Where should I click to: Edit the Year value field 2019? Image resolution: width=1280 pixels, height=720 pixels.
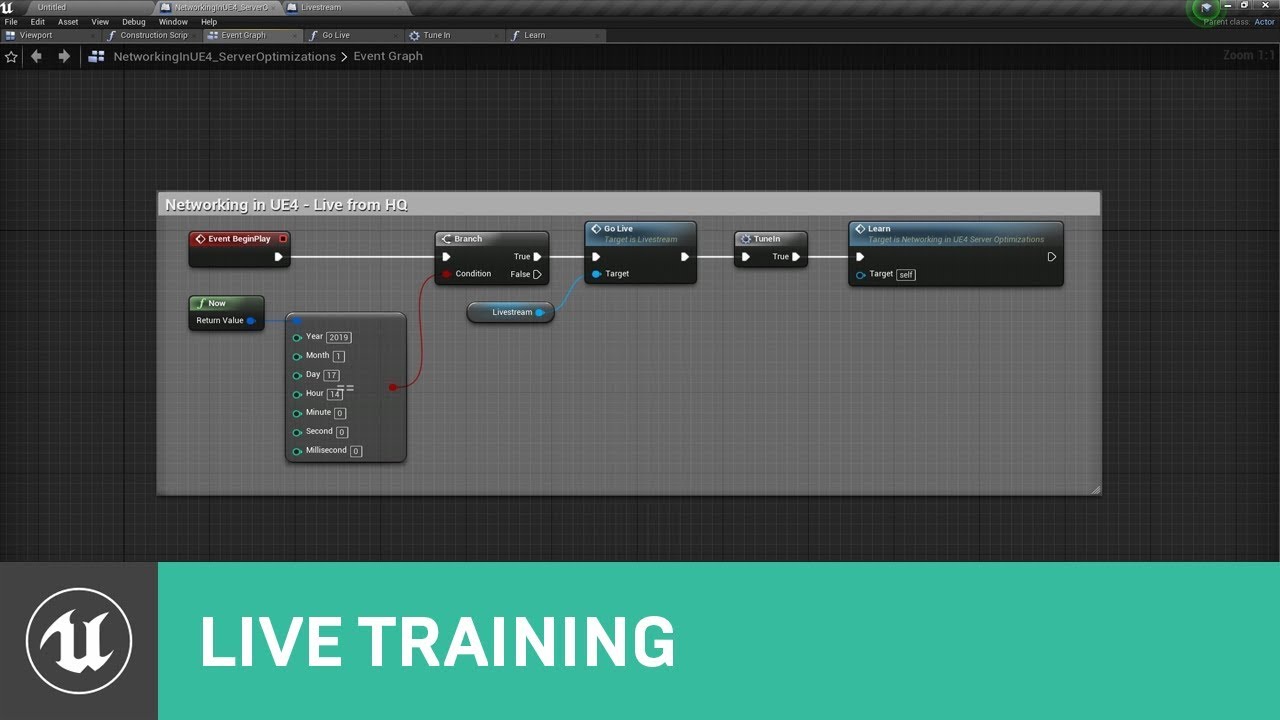coord(338,338)
